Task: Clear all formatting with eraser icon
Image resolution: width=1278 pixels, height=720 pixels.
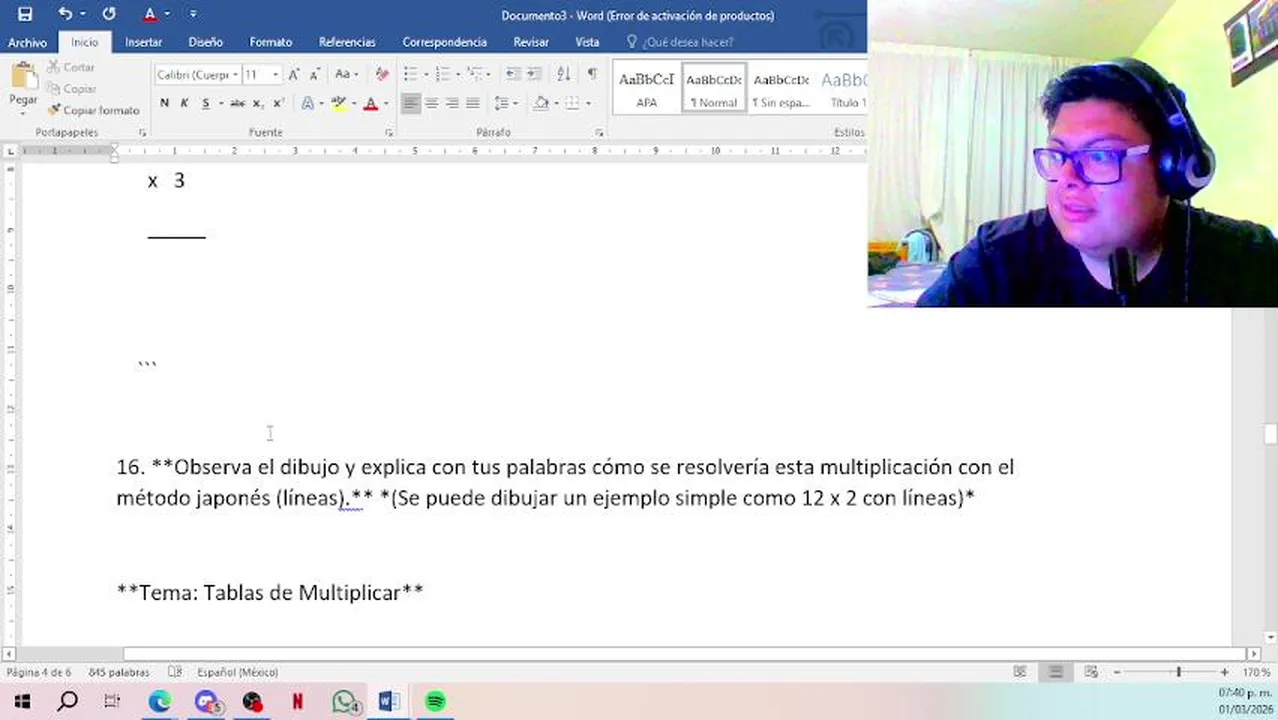Action: point(382,74)
